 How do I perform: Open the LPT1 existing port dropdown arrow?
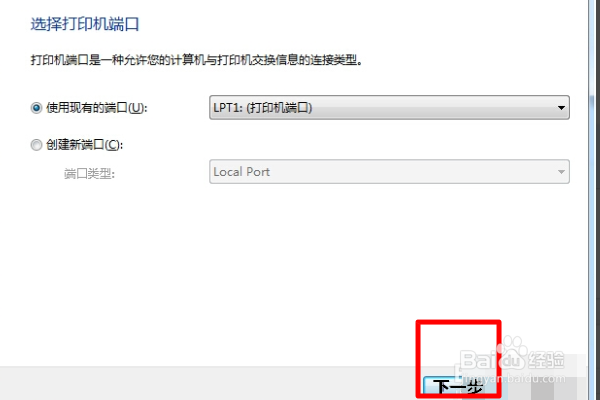[561, 108]
